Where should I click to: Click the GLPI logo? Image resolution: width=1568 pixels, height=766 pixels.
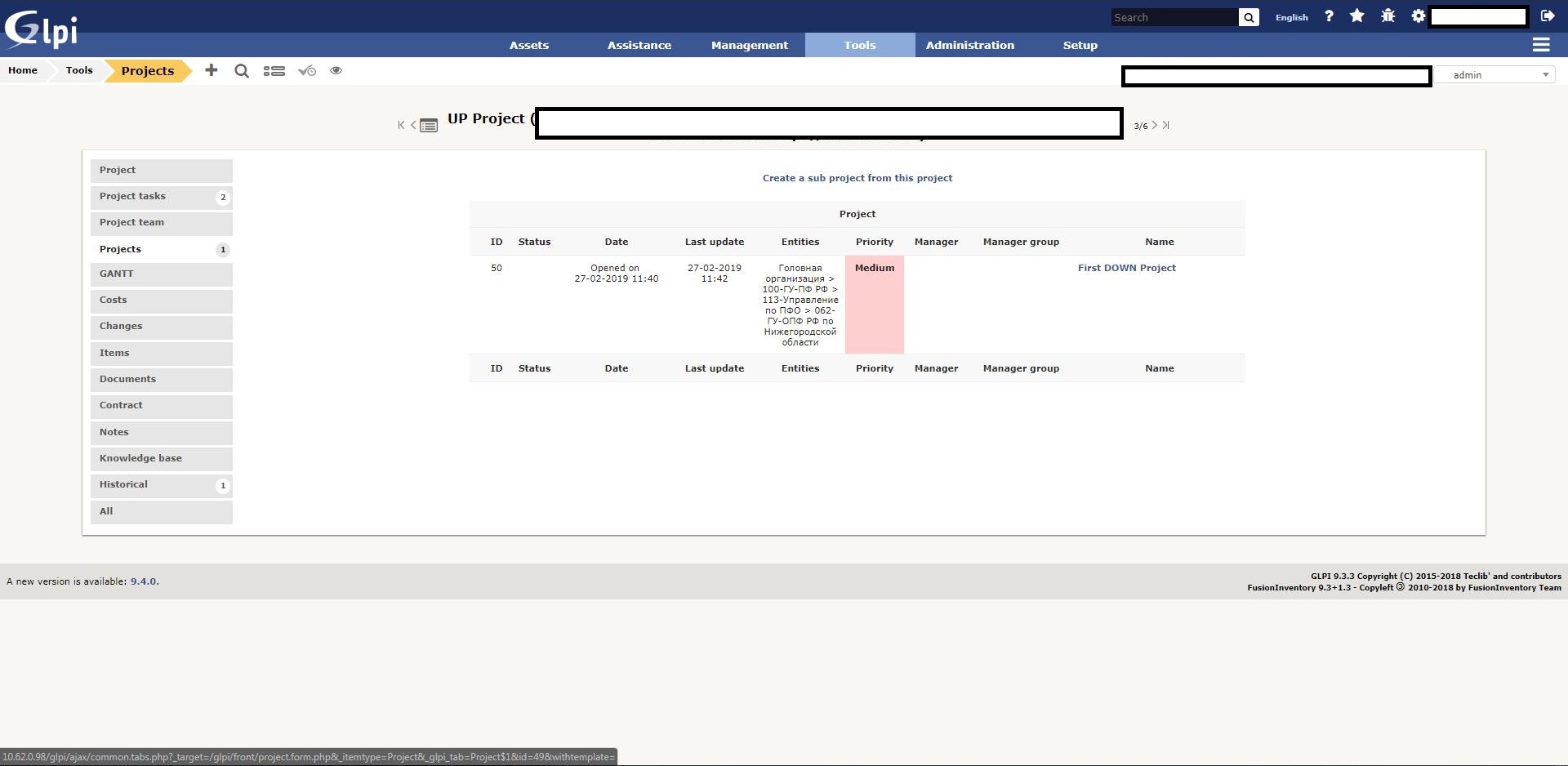coord(41,29)
